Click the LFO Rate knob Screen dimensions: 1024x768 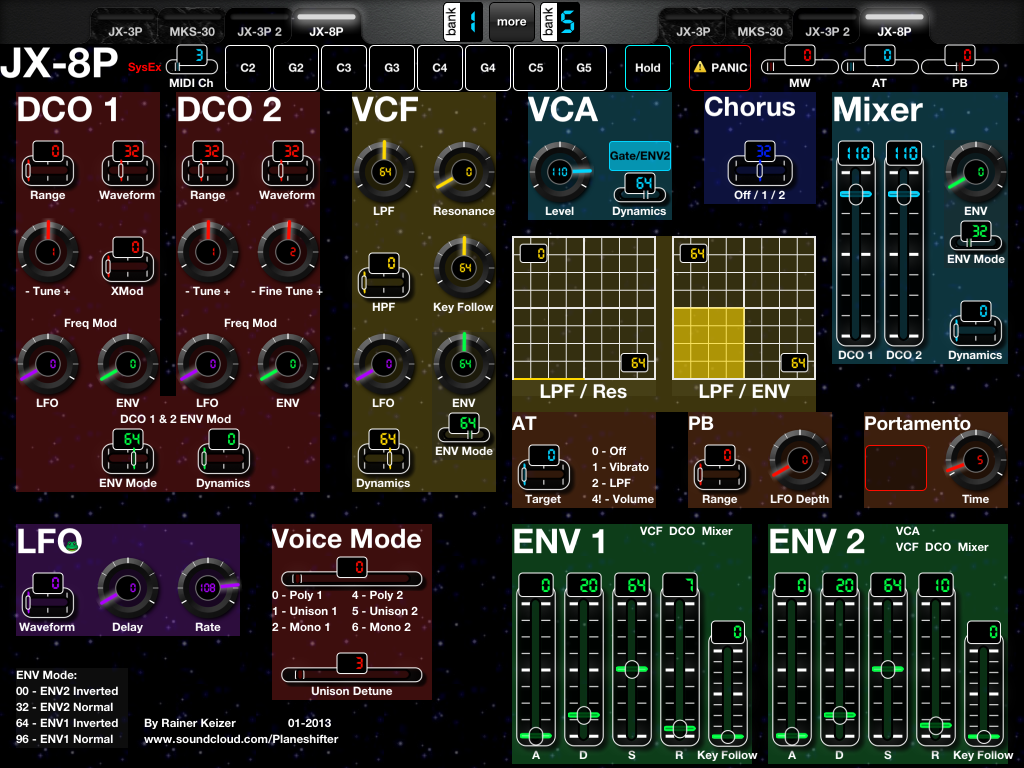(x=208, y=588)
